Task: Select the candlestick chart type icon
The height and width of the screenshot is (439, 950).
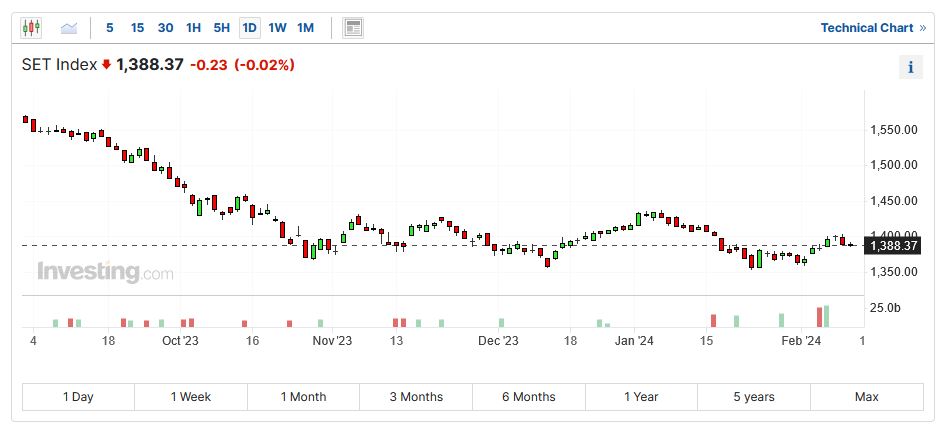Action: (x=31, y=28)
